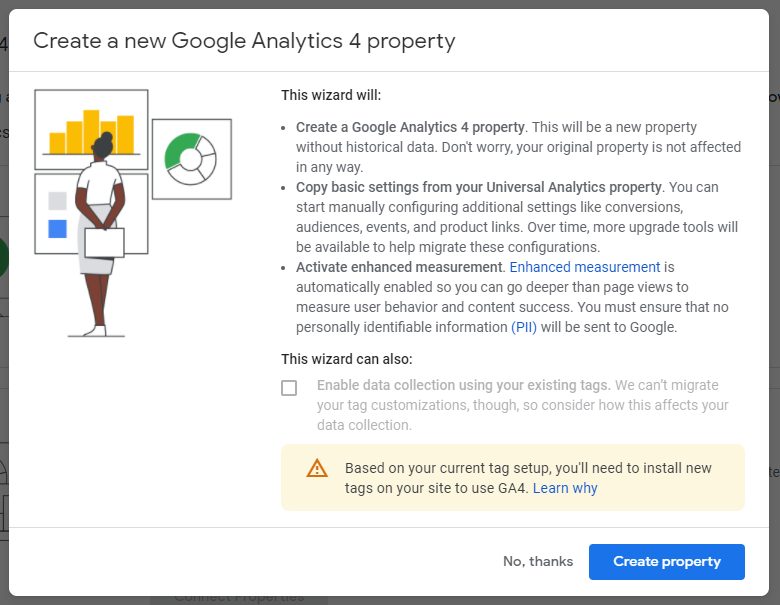Follow the Learn why link
This screenshot has height=605, width=780.
tap(565, 488)
